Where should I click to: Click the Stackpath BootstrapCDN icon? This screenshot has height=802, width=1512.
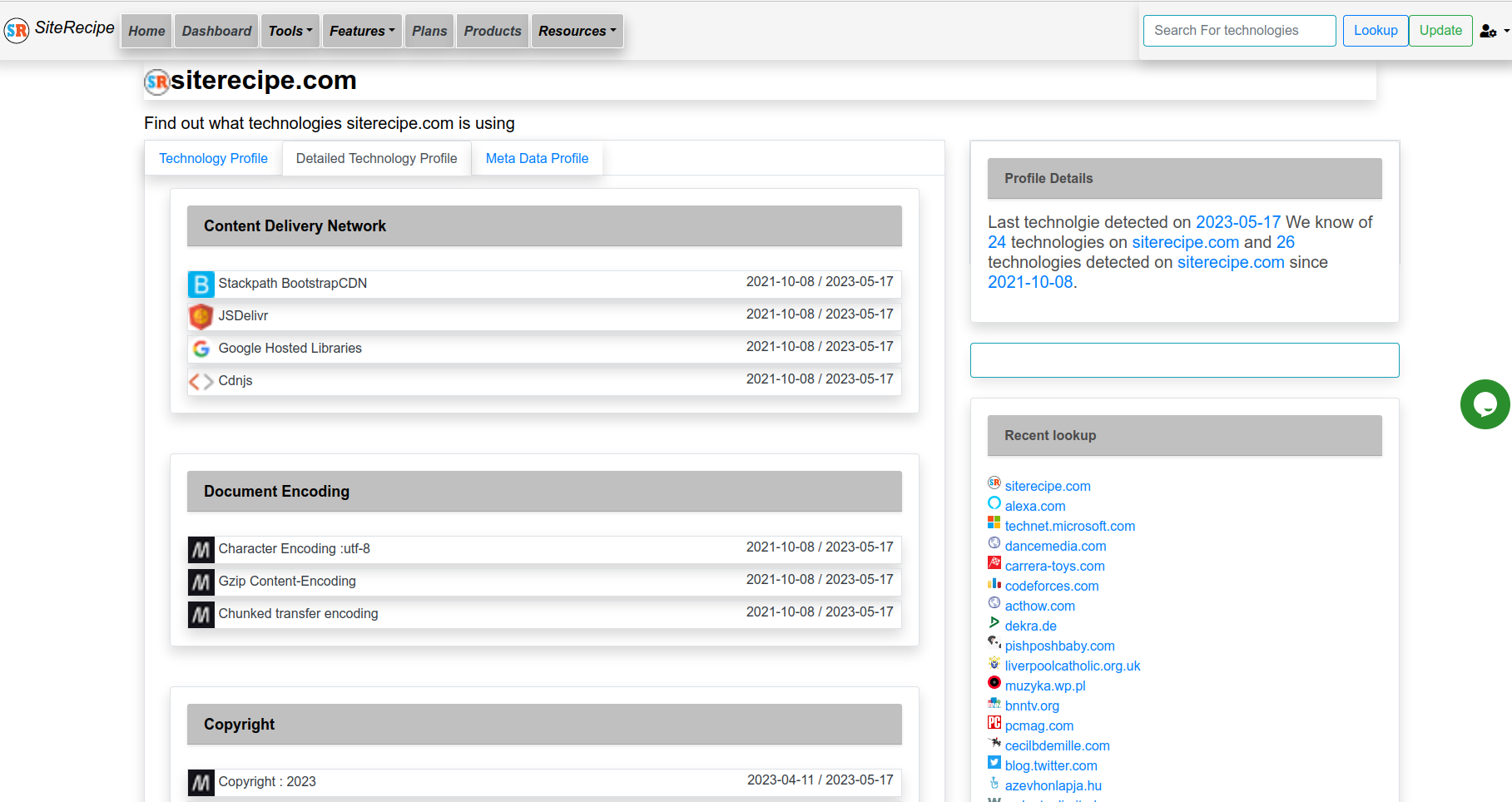(x=201, y=285)
